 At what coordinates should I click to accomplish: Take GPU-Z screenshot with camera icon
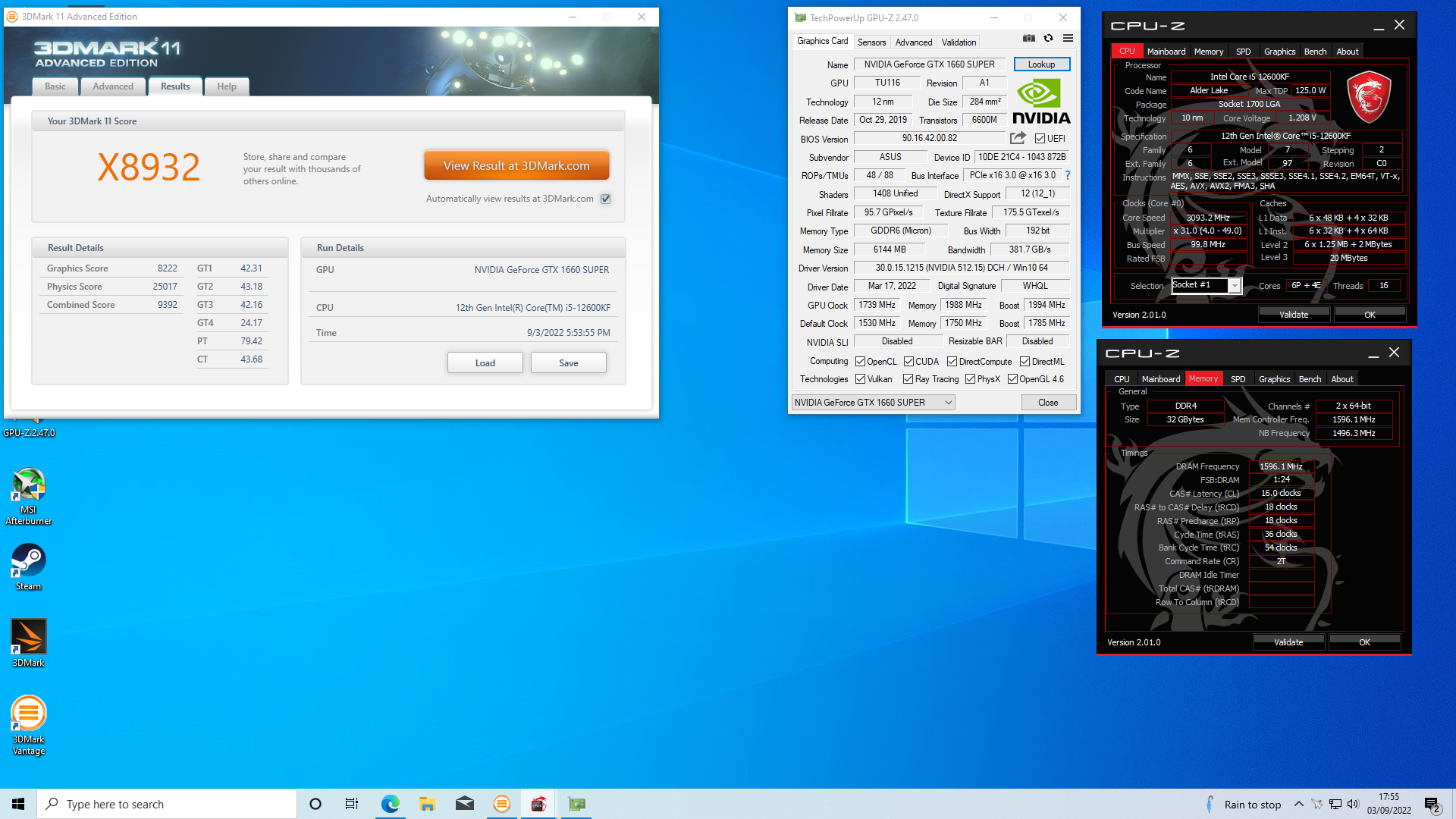(x=1028, y=38)
